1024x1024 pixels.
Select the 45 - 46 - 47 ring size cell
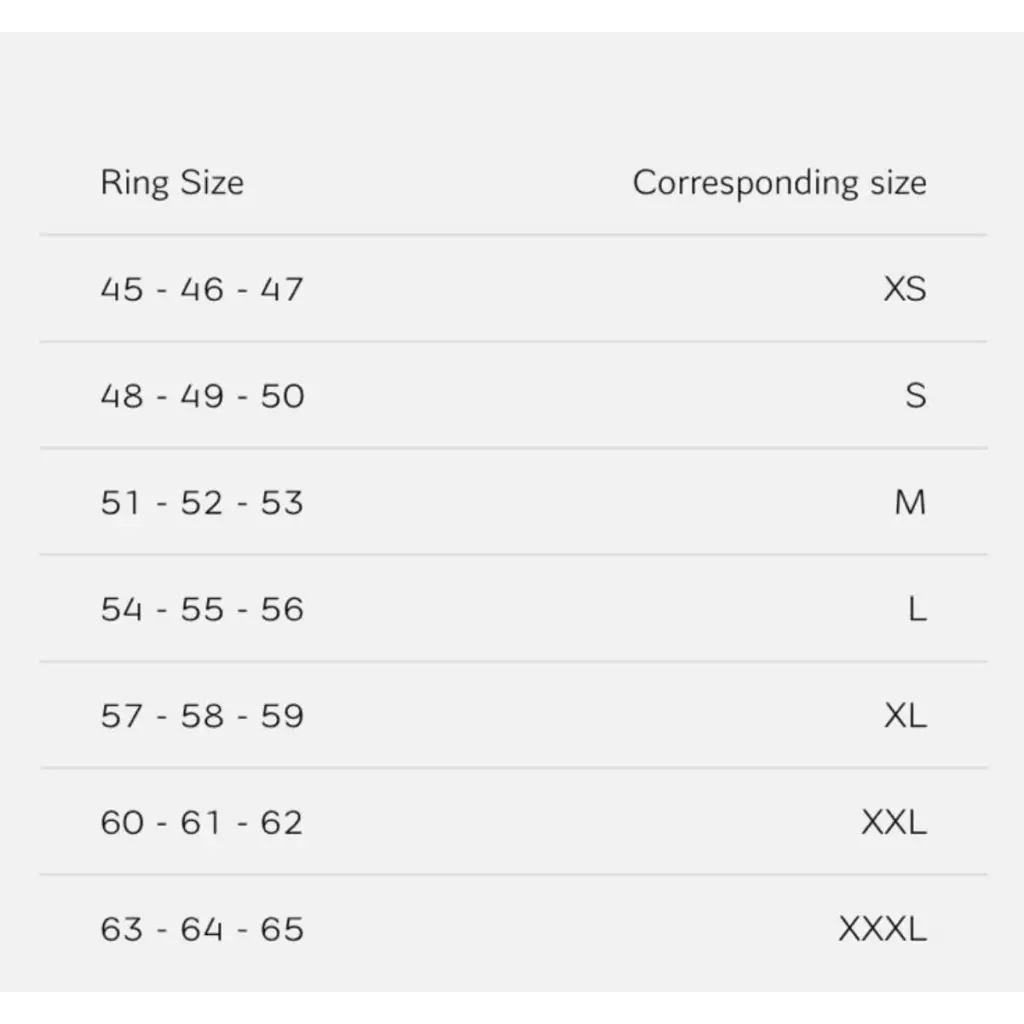click(x=201, y=289)
